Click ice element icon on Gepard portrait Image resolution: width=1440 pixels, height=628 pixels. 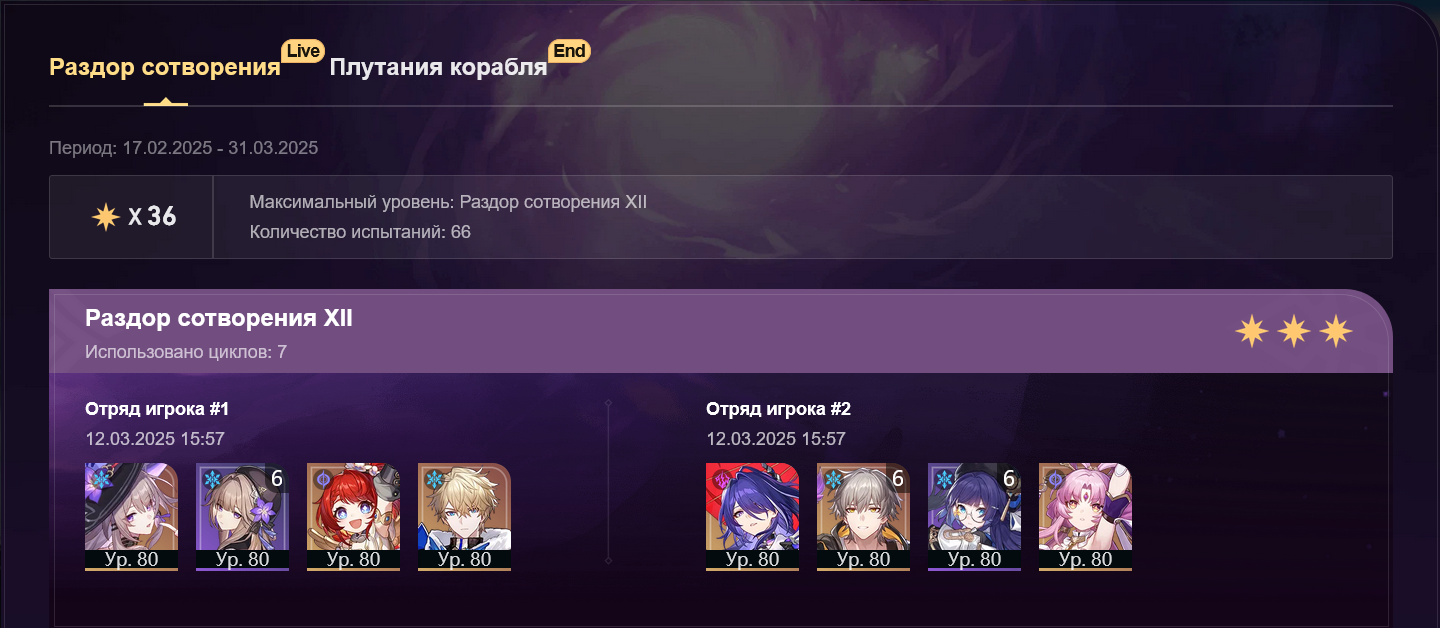433,479
